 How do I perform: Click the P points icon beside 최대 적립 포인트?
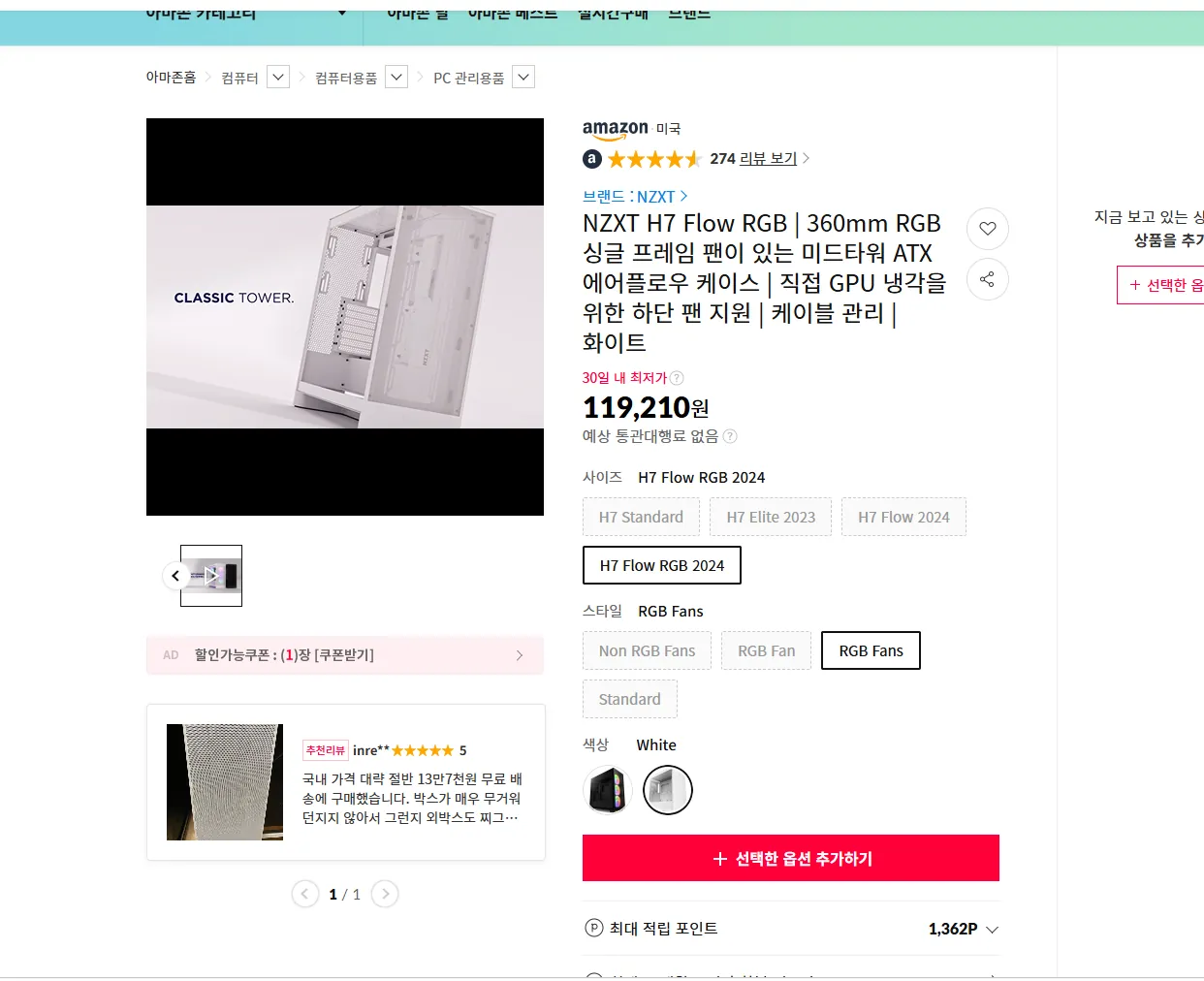(x=593, y=928)
